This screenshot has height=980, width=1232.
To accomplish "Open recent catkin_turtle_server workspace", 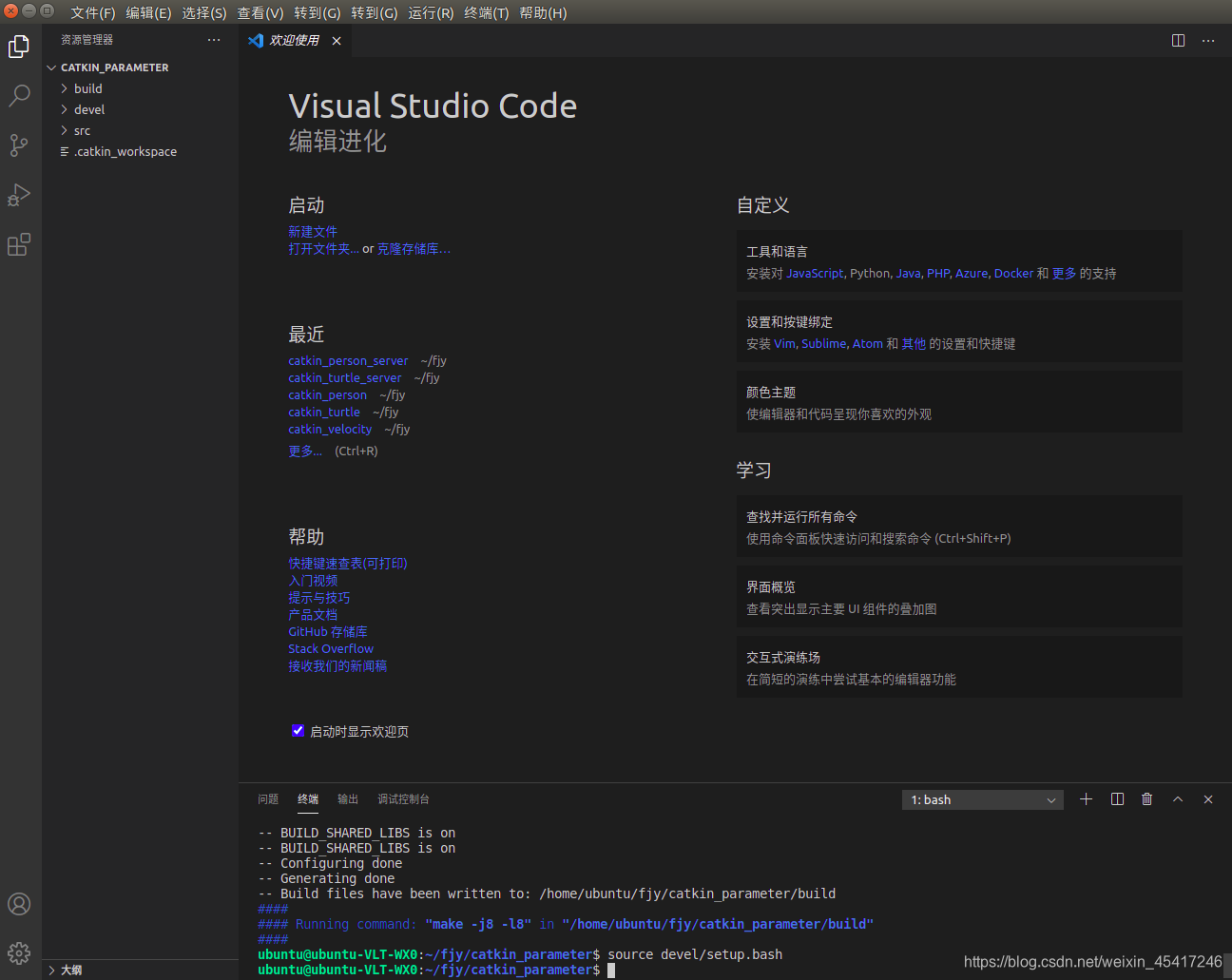I will 344,378.
